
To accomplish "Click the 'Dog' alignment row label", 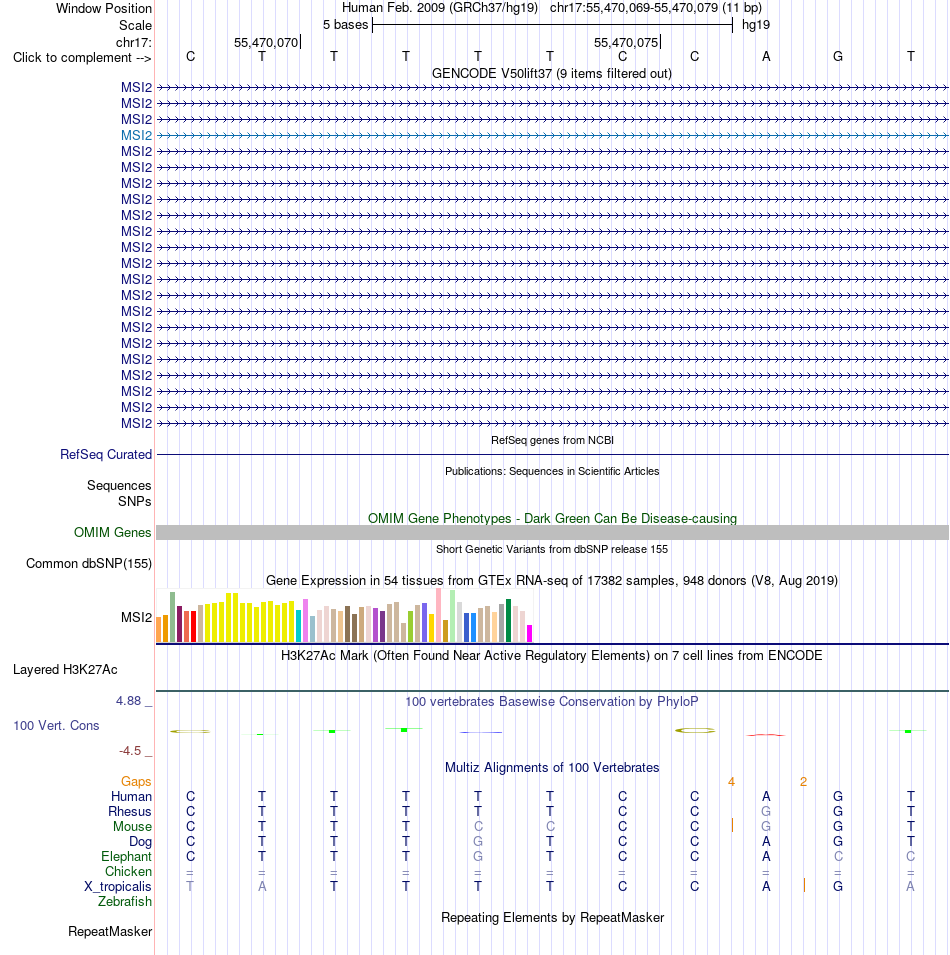I will tap(140, 842).
